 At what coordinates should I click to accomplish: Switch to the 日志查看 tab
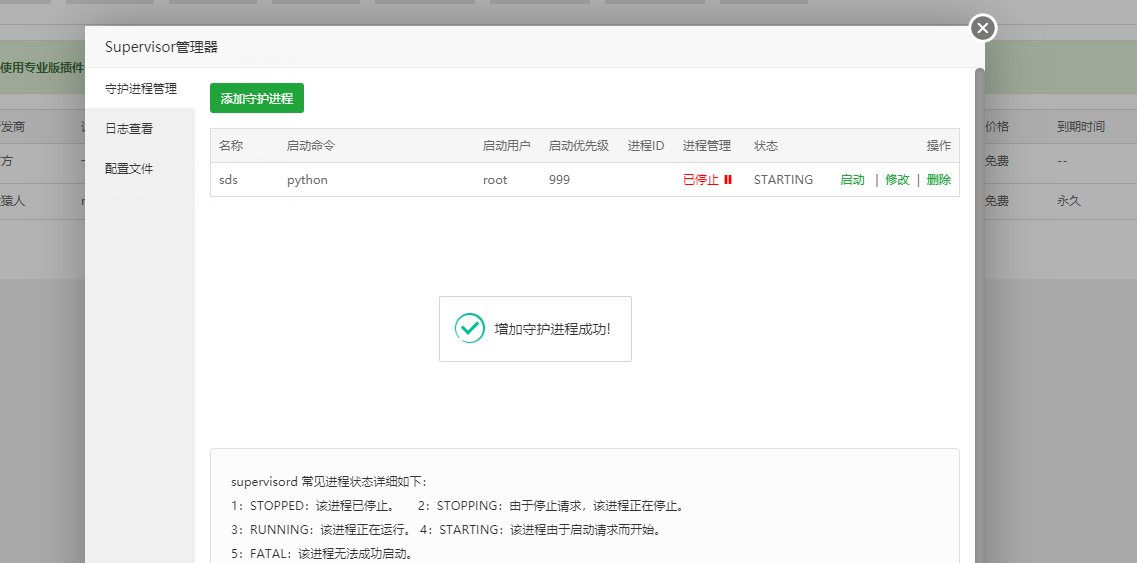point(129,128)
